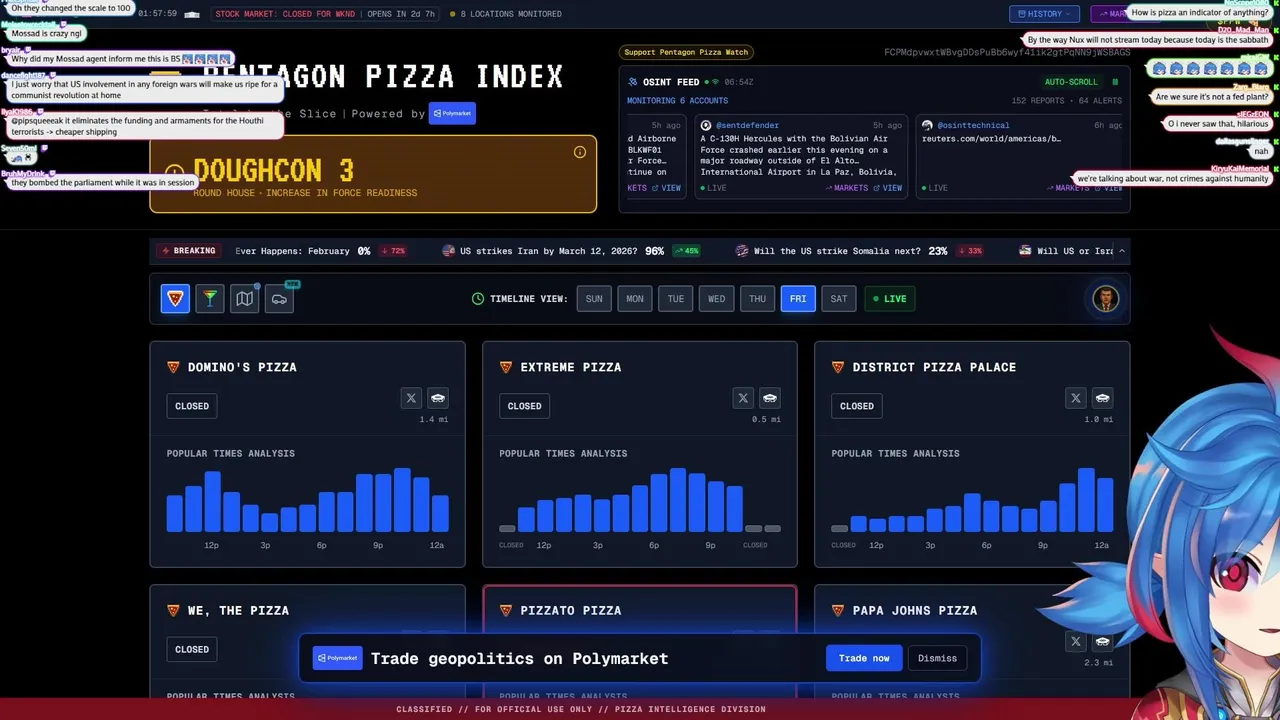Collapse the breaking ticker with the chevron
Viewport: 1280px width, 720px height.
tap(1121, 251)
